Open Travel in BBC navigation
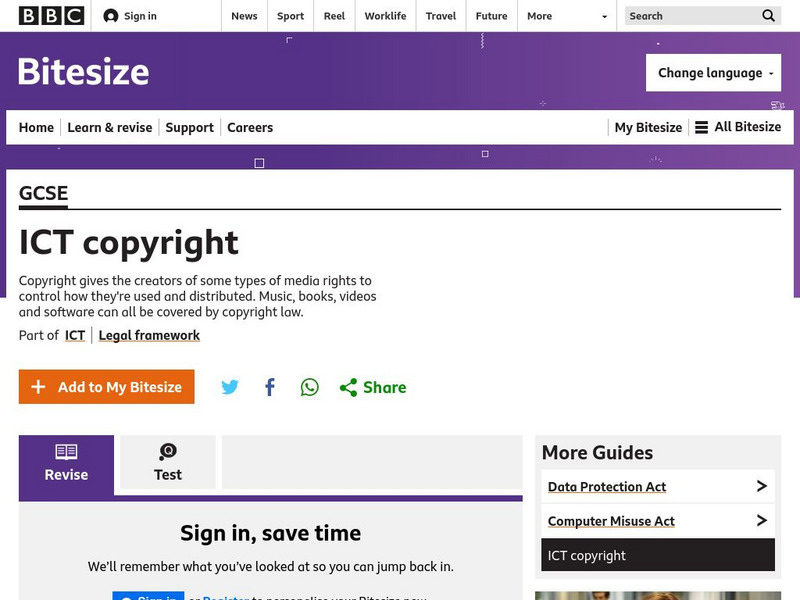The width and height of the screenshot is (800, 600). point(441,16)
